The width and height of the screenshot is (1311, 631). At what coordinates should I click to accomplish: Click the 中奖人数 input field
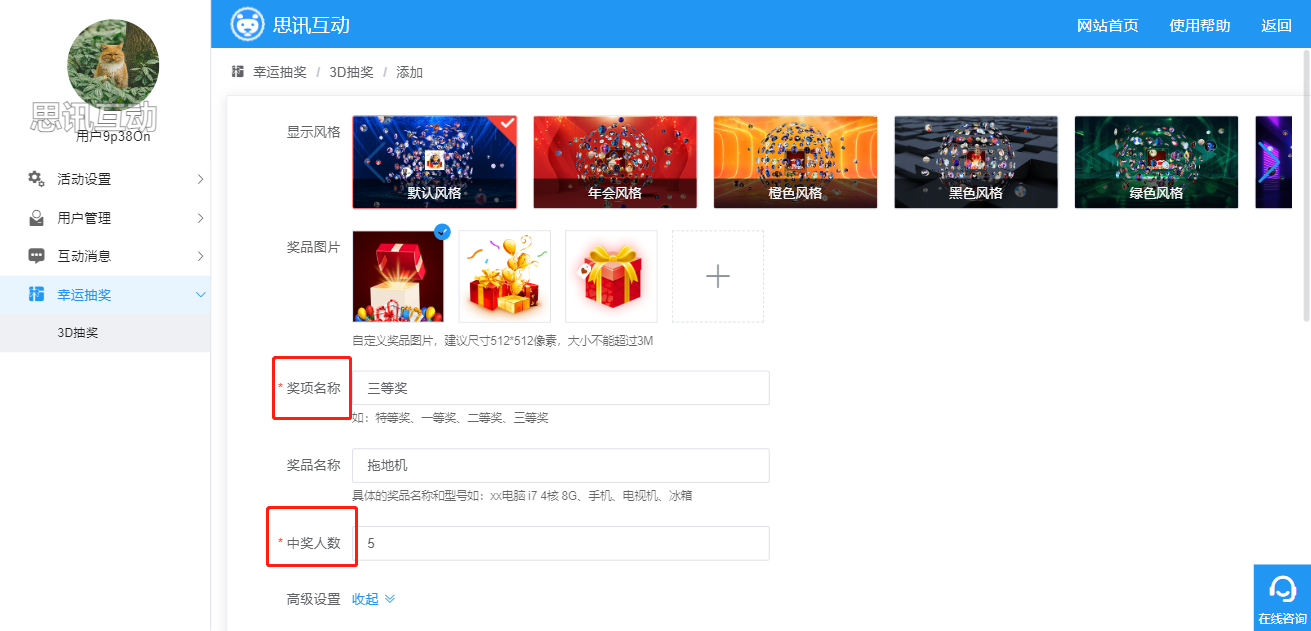[561, 543]
